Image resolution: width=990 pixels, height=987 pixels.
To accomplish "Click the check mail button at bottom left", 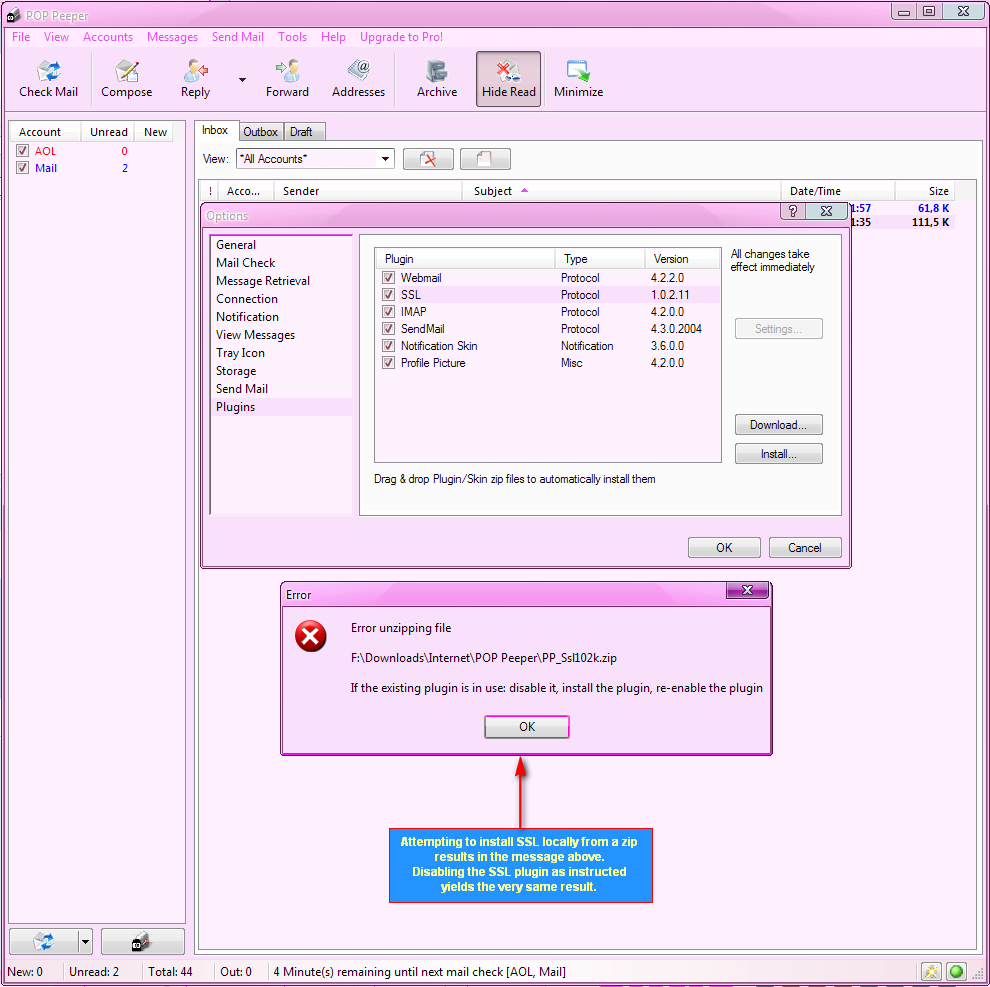I will pyautogui.click(x=44, y=942).
